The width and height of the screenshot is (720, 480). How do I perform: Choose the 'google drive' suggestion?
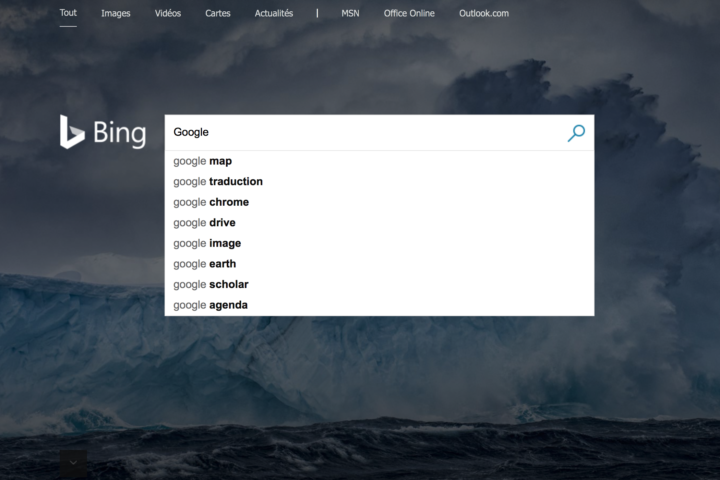[379, 223]
